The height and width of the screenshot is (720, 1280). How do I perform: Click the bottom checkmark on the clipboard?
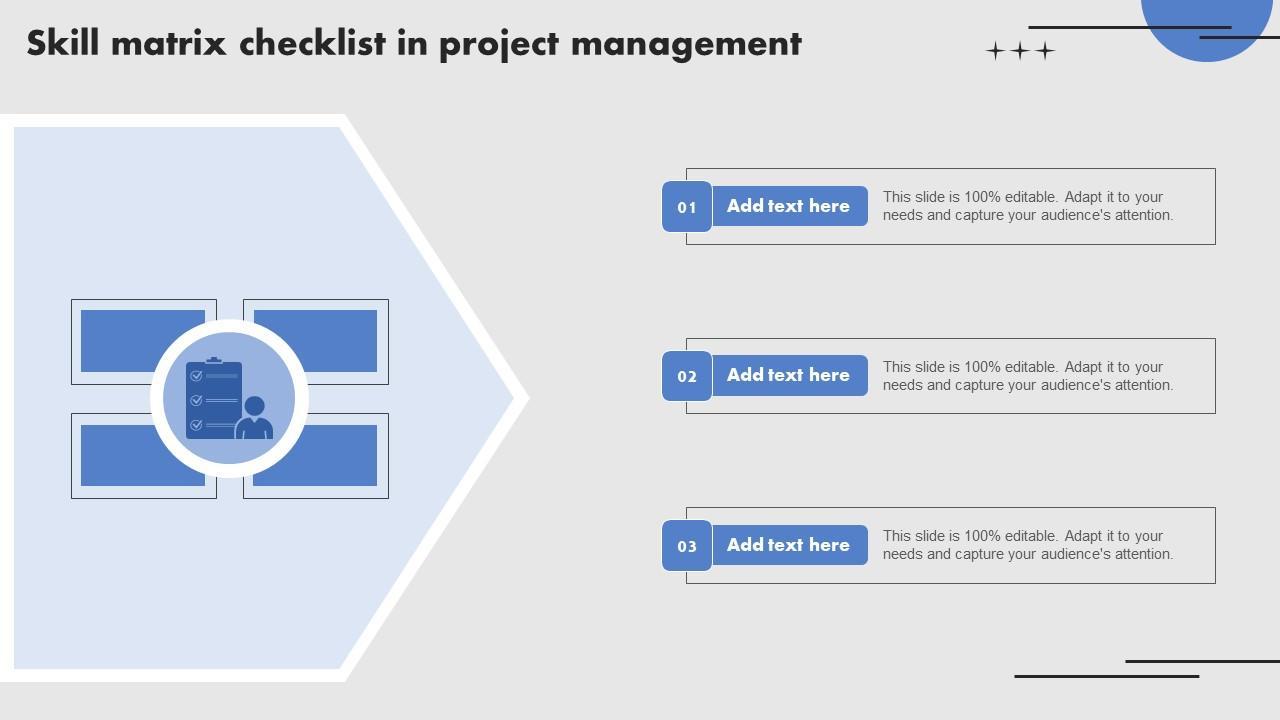196,425
